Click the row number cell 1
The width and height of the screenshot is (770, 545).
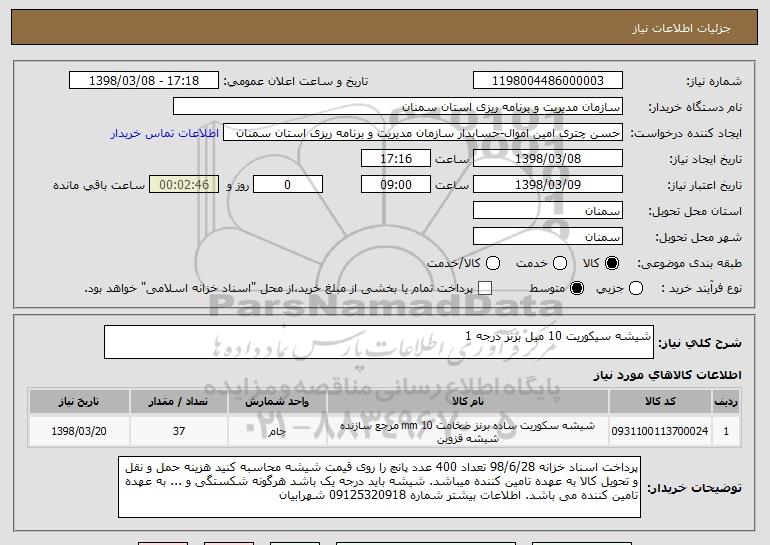(726, 431)
